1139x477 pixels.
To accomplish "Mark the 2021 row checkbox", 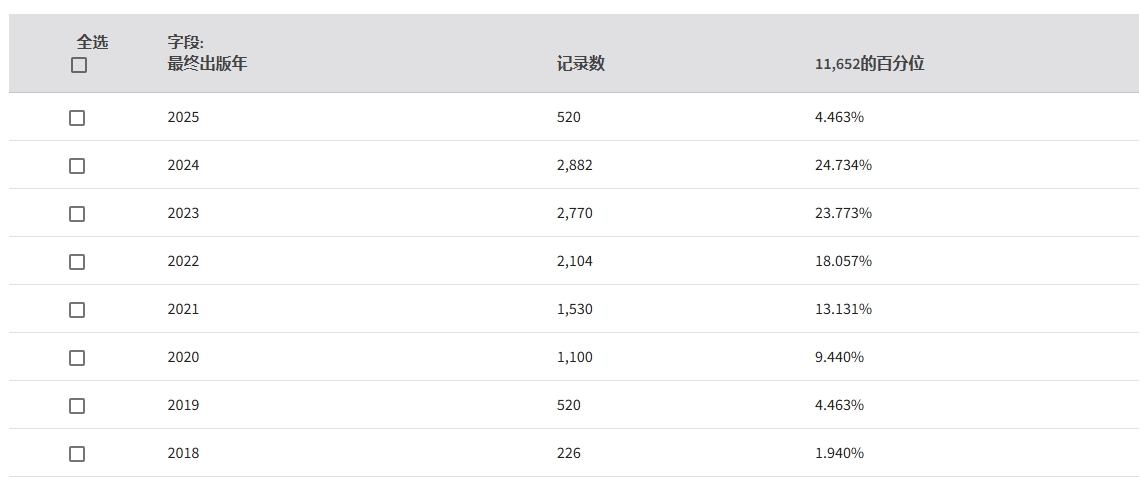I will 77,309.
